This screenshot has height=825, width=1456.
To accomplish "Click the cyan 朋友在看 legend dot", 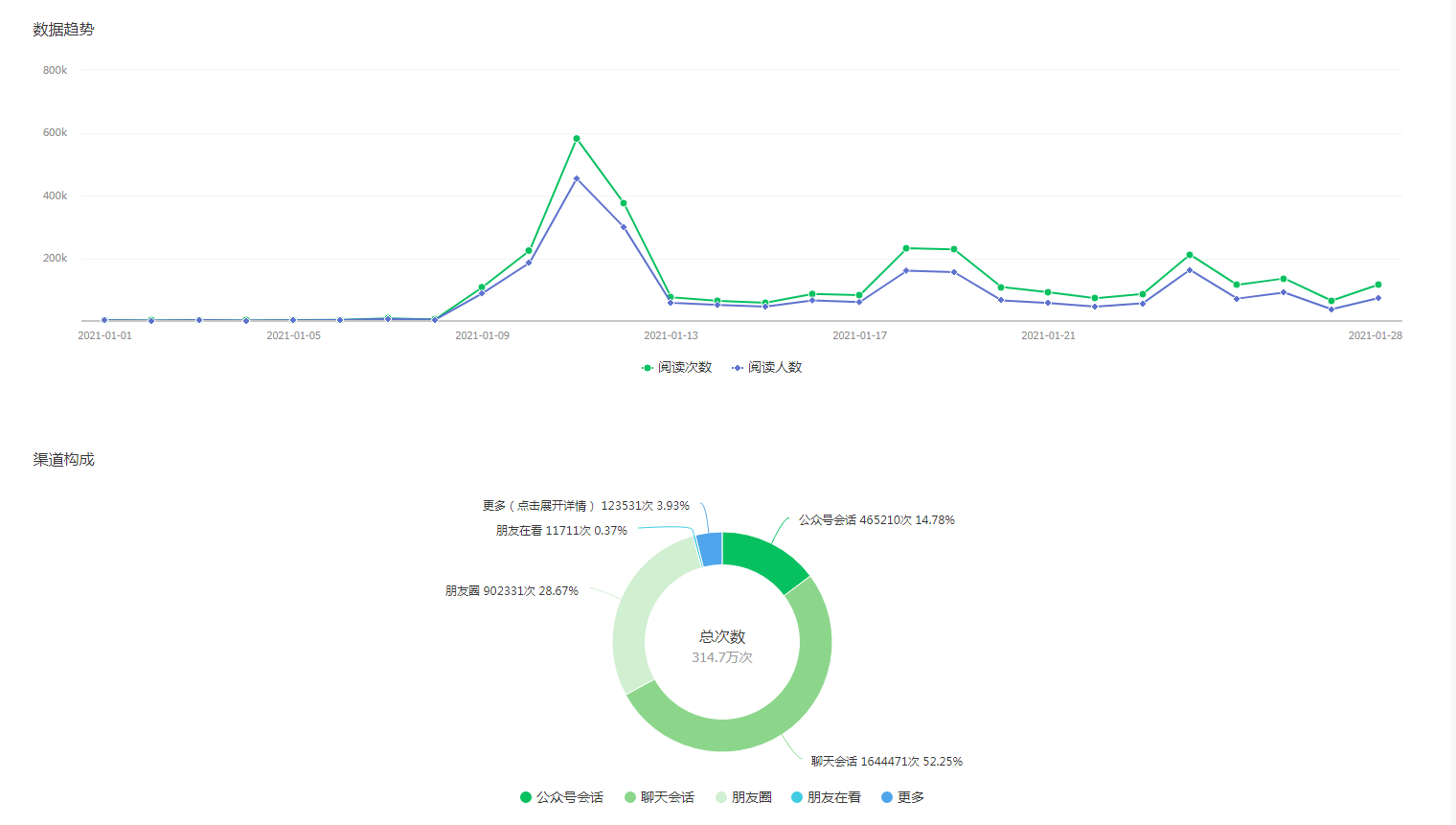I will point(798,796).
